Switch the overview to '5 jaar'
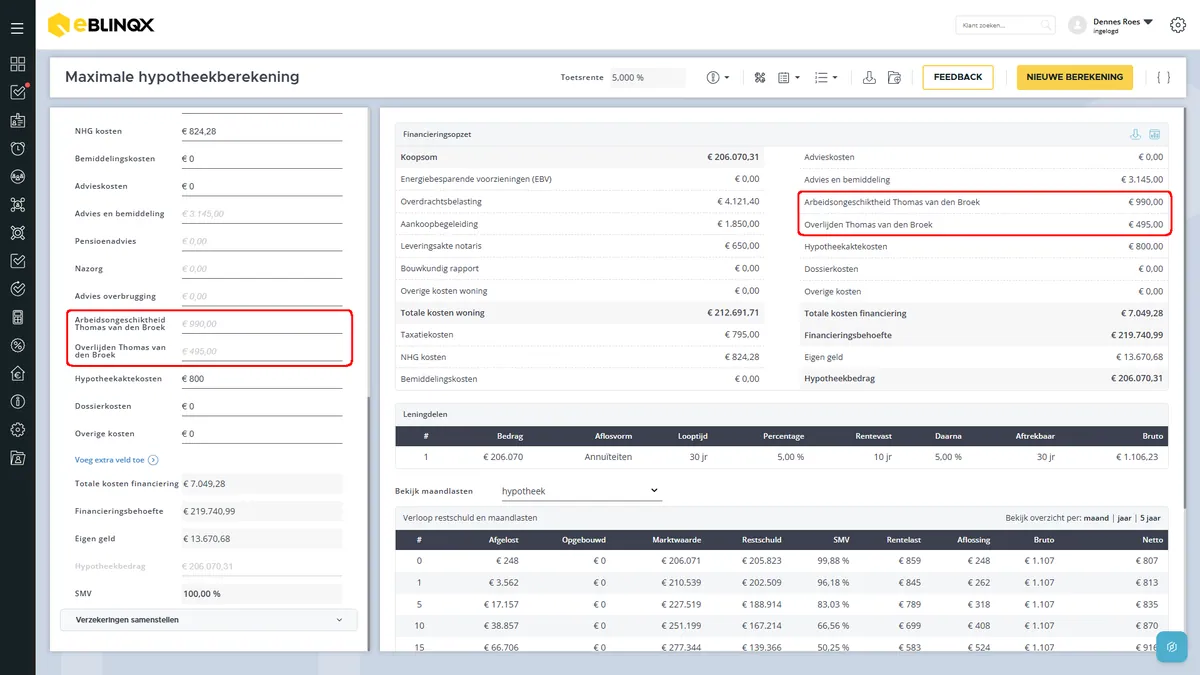Viewport: 1200px width, 675px height. click(1150, 518)
